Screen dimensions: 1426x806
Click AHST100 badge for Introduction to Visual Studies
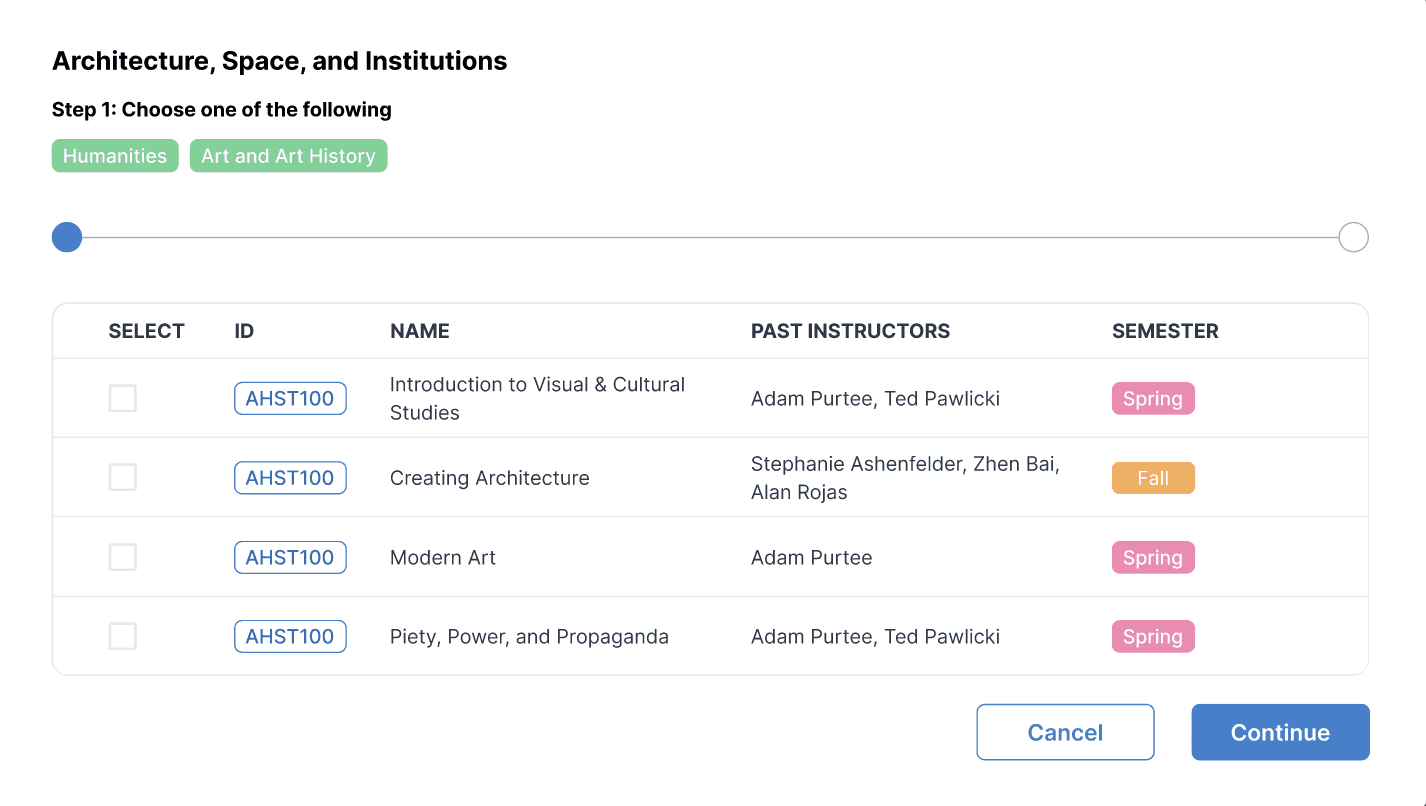coord(290,398)
